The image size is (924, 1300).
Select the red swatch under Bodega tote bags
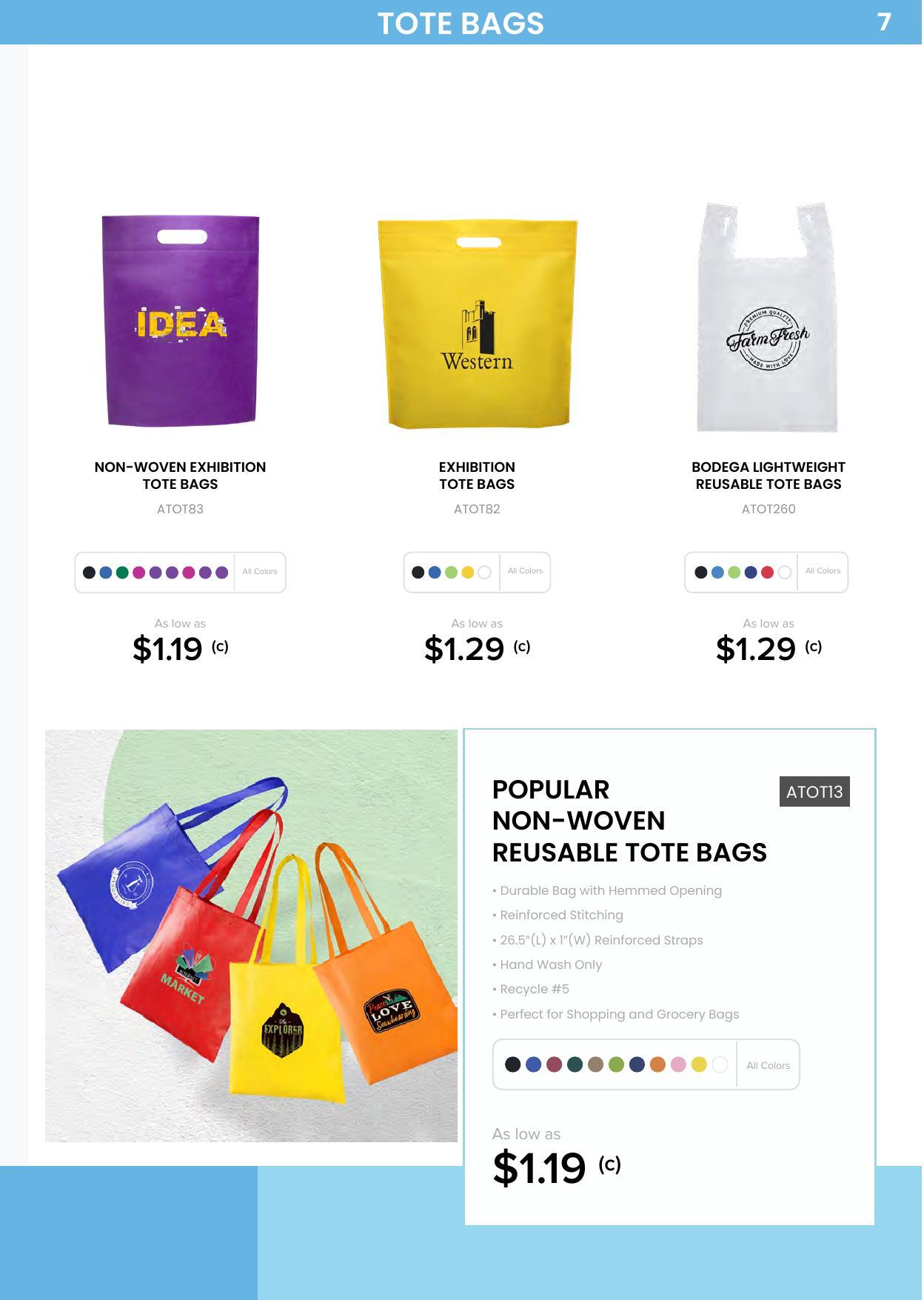click(768, 572)
